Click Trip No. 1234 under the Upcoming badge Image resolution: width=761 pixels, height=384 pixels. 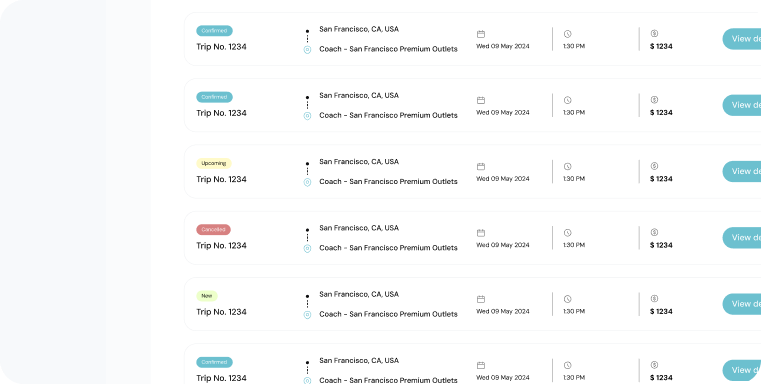tap(221, 179)
